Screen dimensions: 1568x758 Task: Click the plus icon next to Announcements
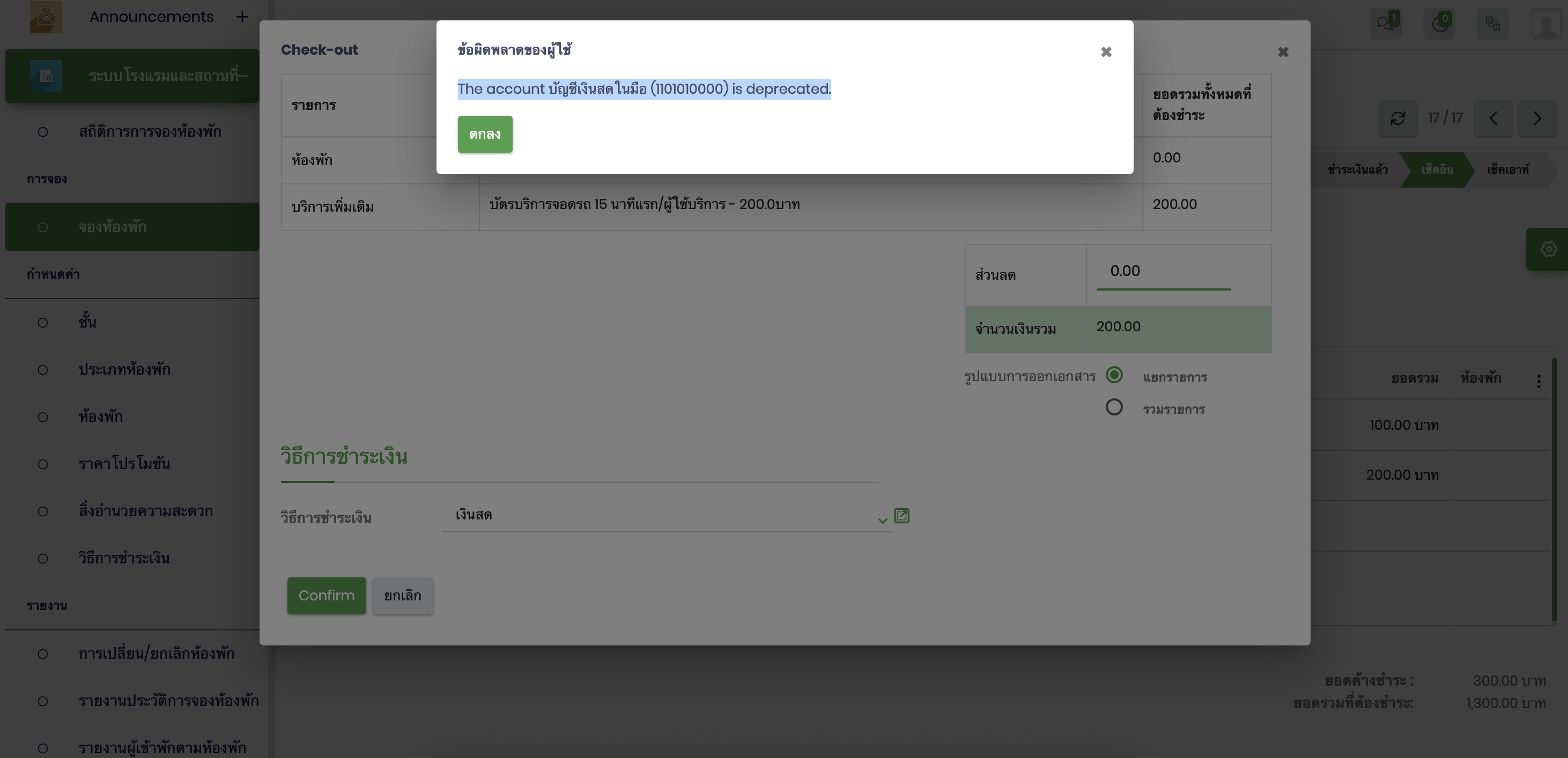242,17
